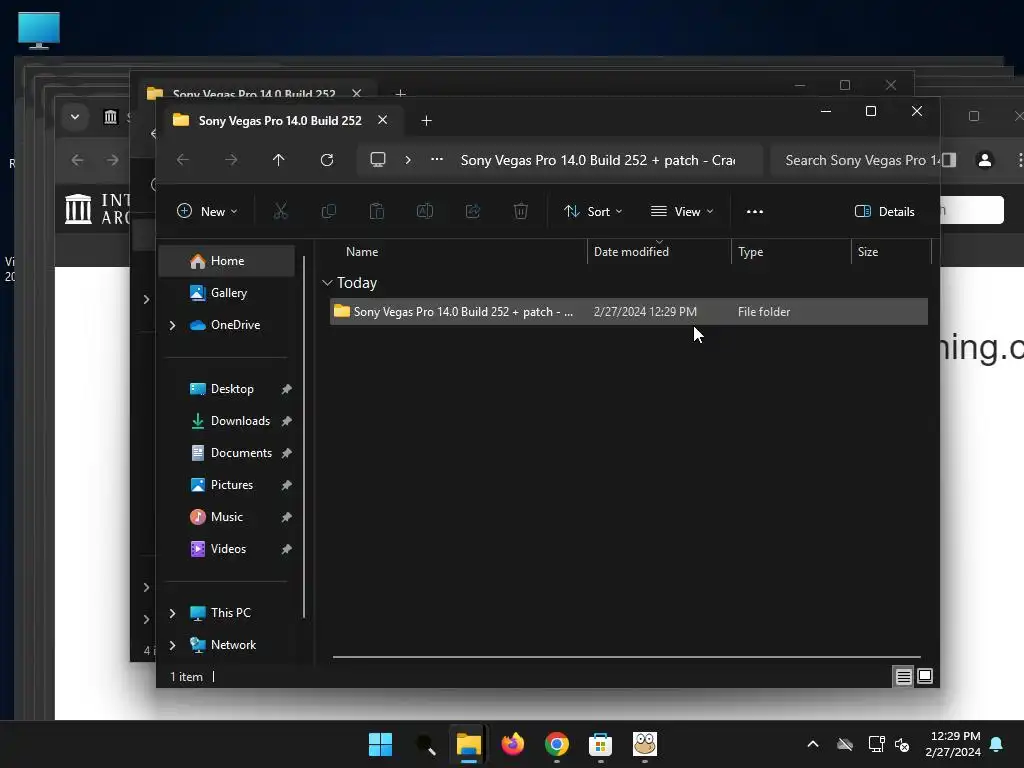Toggle the Details pane
This screenshot has height=768, width=1024.
[884, 211]
